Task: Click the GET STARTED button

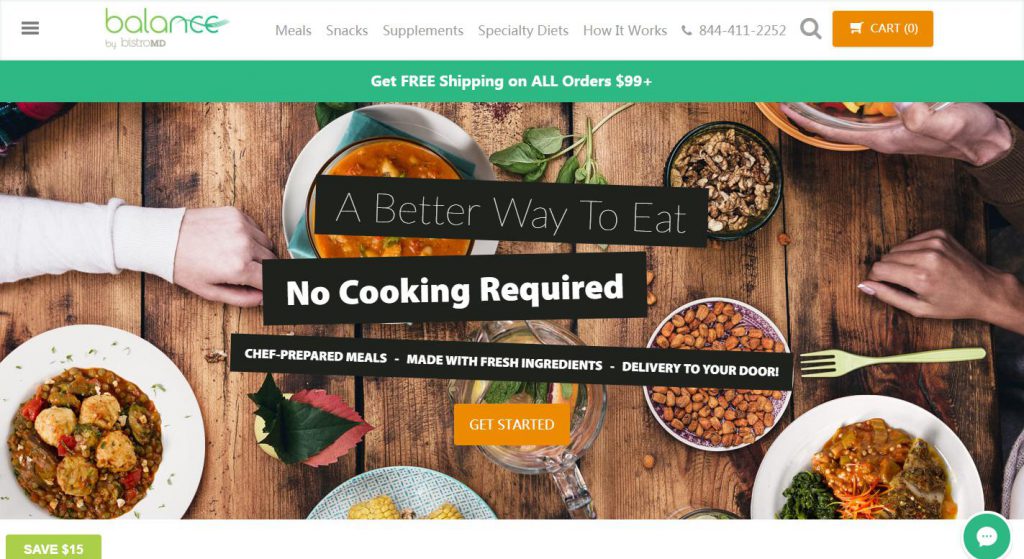Action: point(511,424)
